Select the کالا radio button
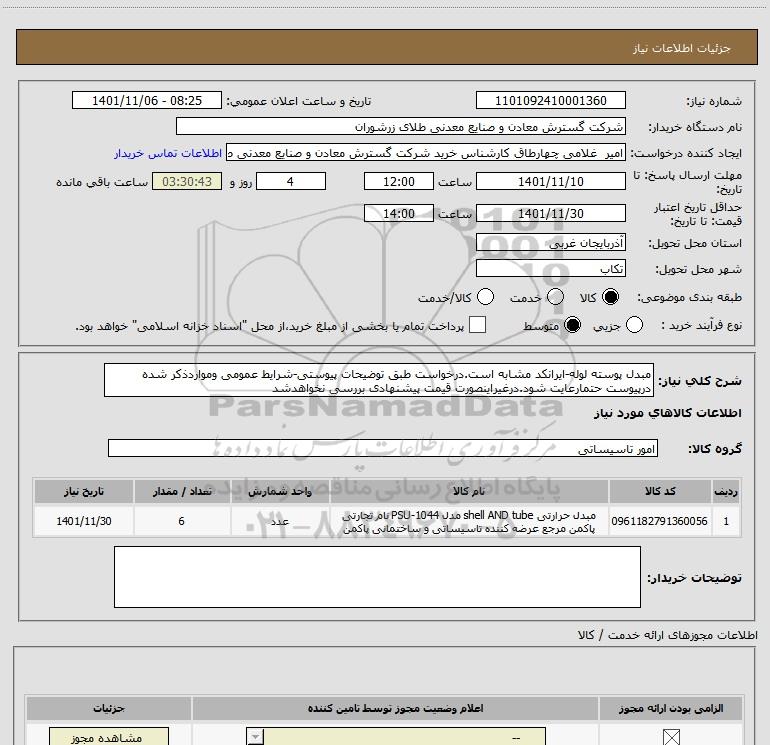 point(610,297)
